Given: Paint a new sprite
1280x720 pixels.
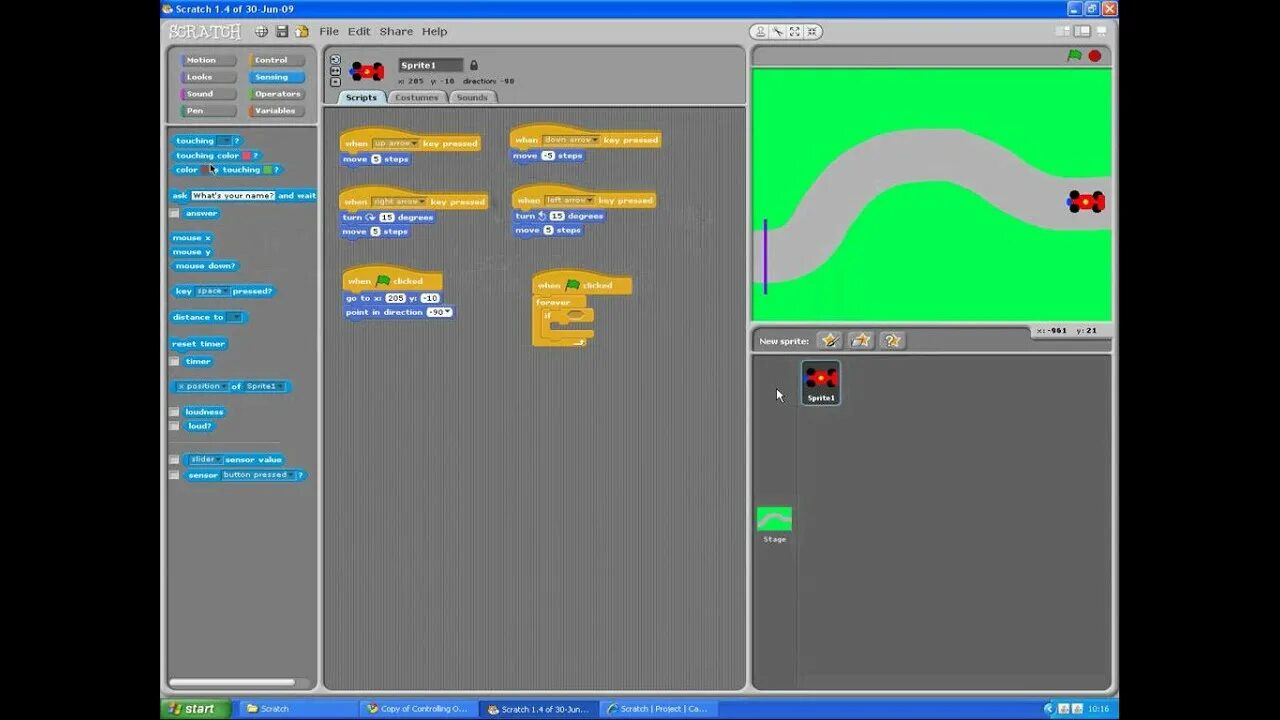Looking at the screenshot, I should [x=829, y=341].
